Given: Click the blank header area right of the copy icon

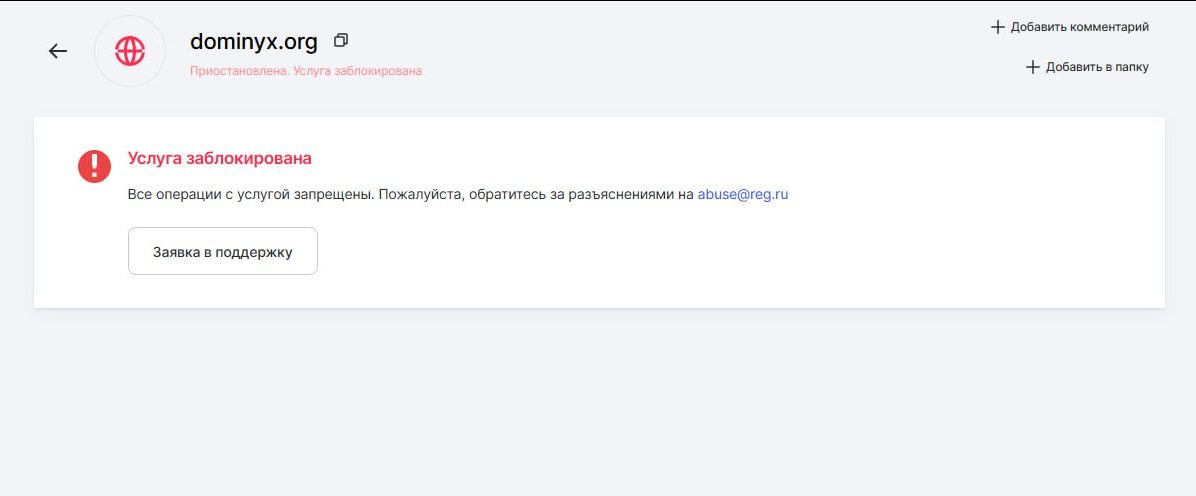Looking at the screenshot, I should [650, 45].
